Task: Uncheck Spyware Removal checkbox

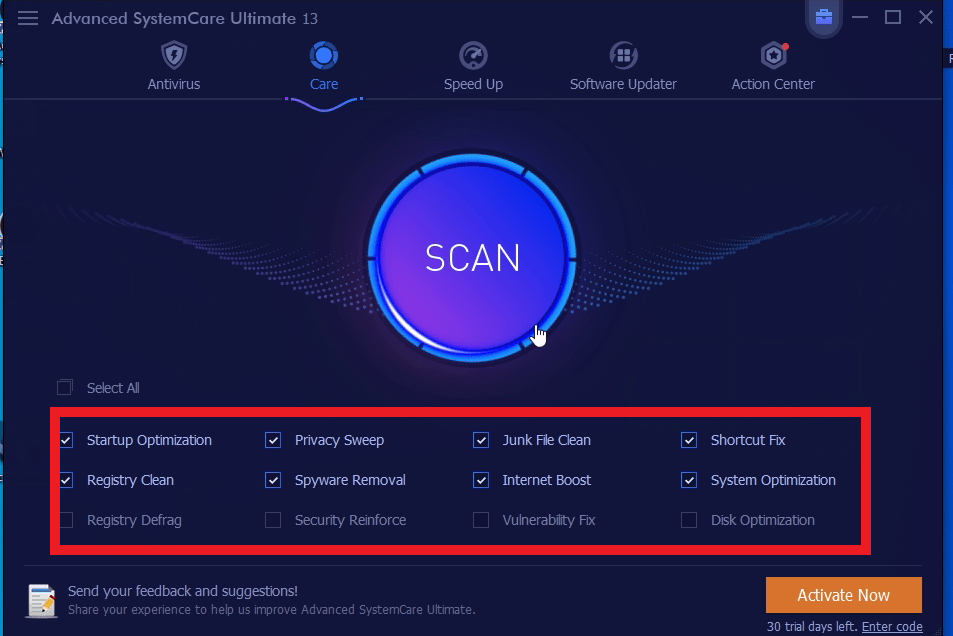Action: coord(273,480)
